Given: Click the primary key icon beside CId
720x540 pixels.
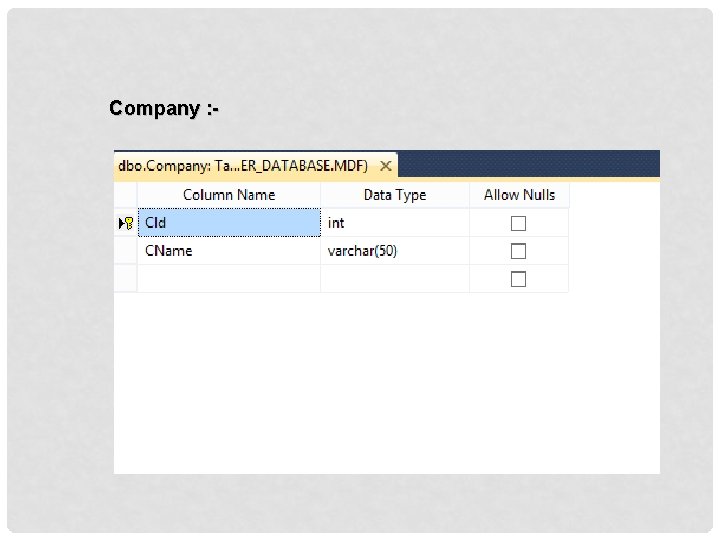Looking at the screenshot, I should (x=129, y=223).
